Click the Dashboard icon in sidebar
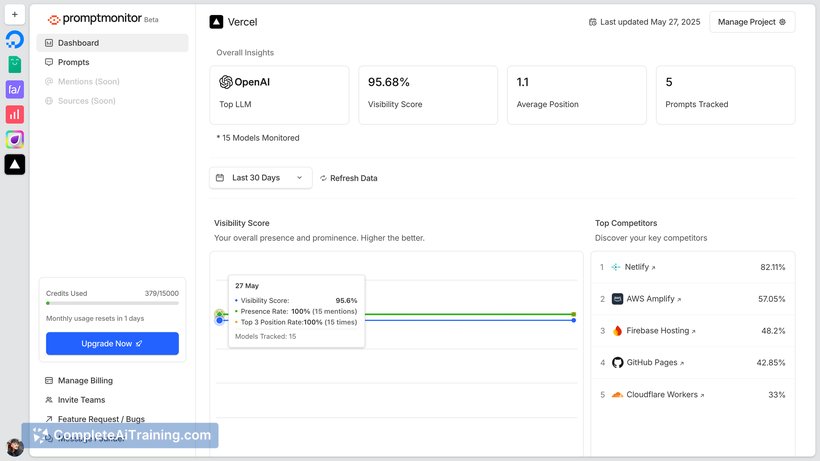The height and width of the screenshot is (461, 820). tap(49, 43)
